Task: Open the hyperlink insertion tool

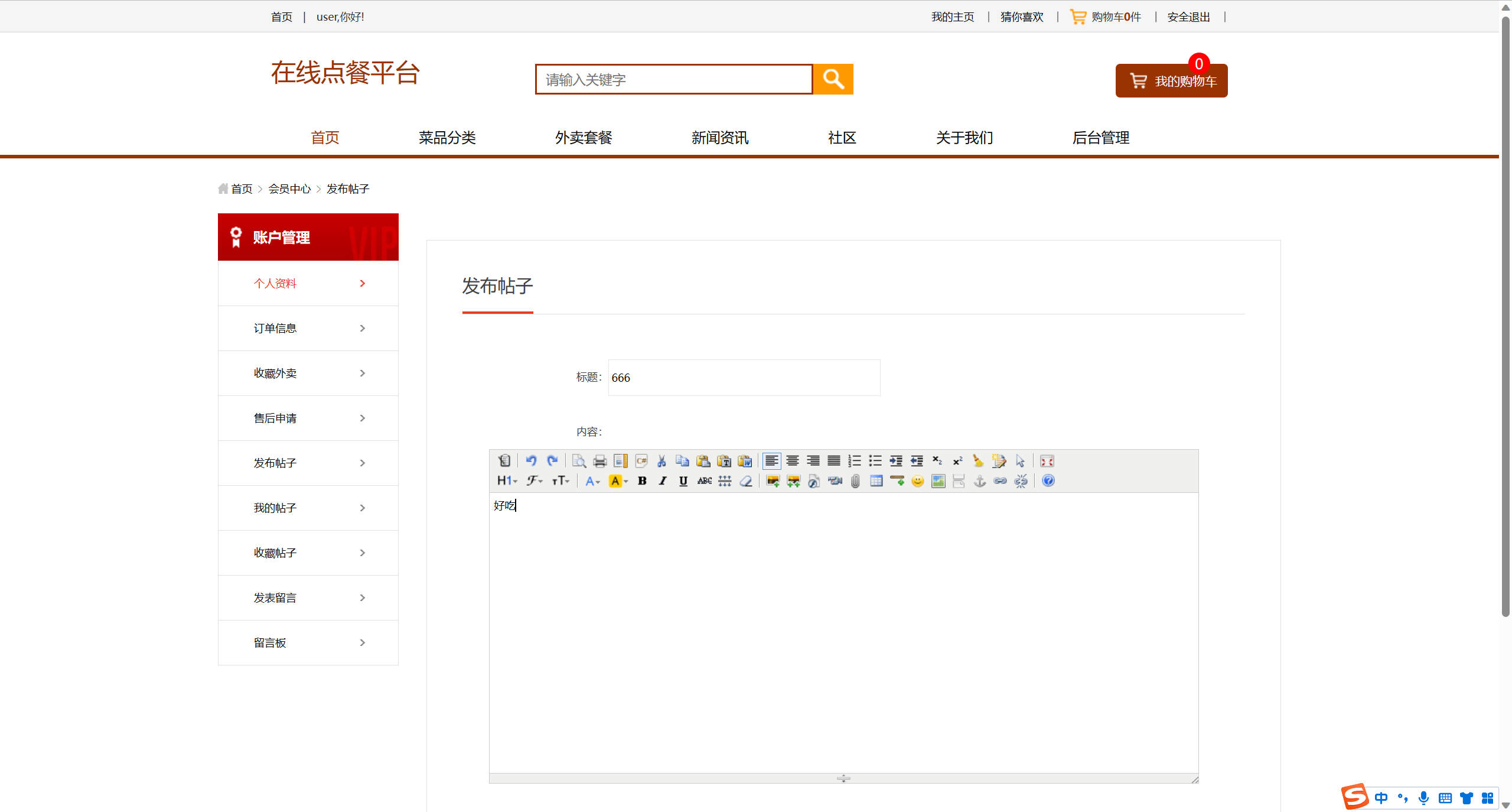Action: [x=1001, y=481]
